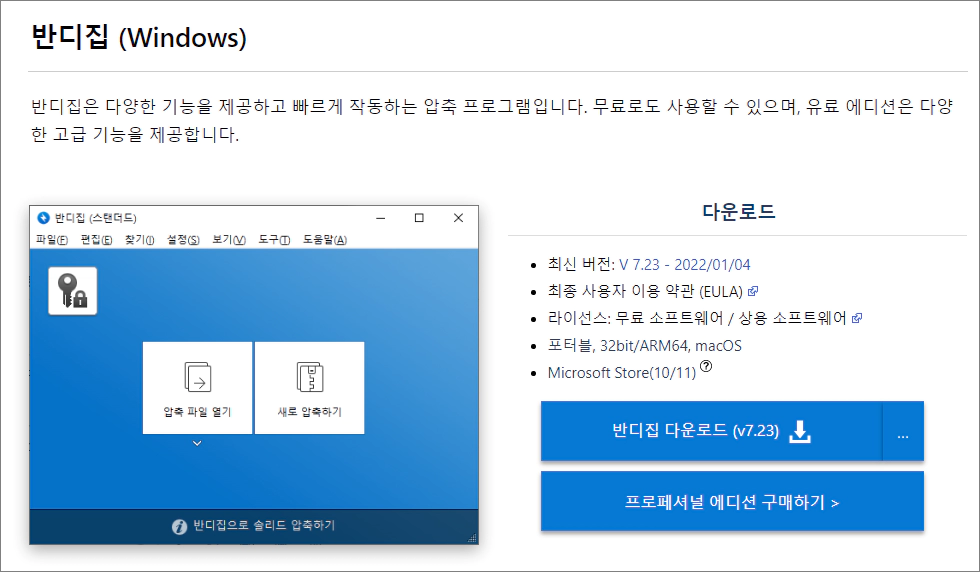980x572 pixels.
Task: Open the 보기(V) menu
Action: click(x=229, y=239)
